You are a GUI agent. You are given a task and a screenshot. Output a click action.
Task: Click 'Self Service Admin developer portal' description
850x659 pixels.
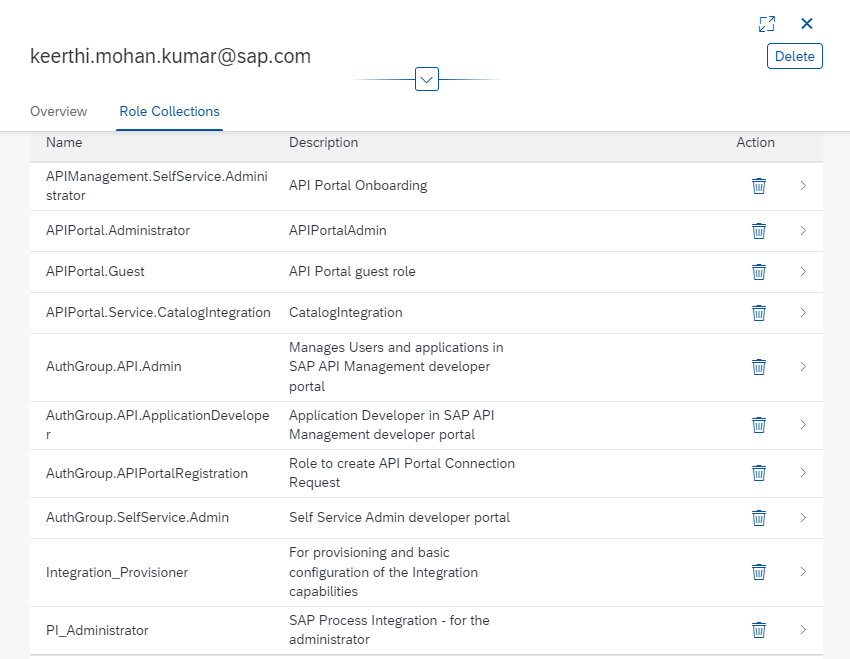pyautogui.click(x=400, y=518)
